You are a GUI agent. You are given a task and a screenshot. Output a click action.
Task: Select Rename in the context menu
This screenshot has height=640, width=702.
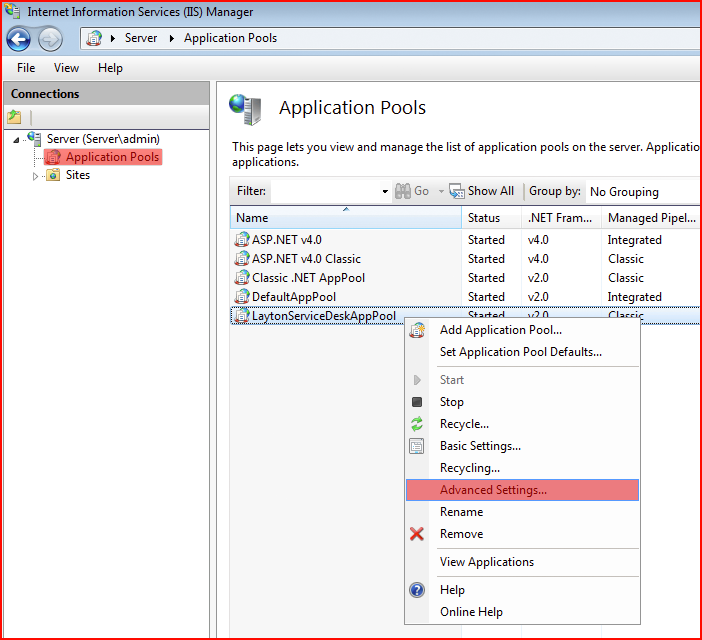coord(522,512)
